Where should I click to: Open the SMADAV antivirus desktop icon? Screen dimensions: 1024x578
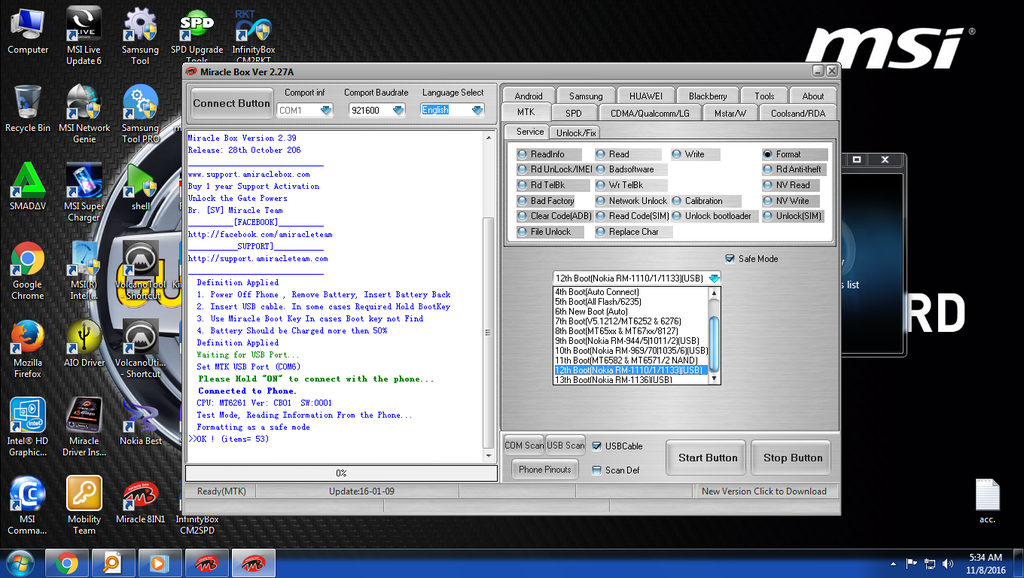point(27,182)
